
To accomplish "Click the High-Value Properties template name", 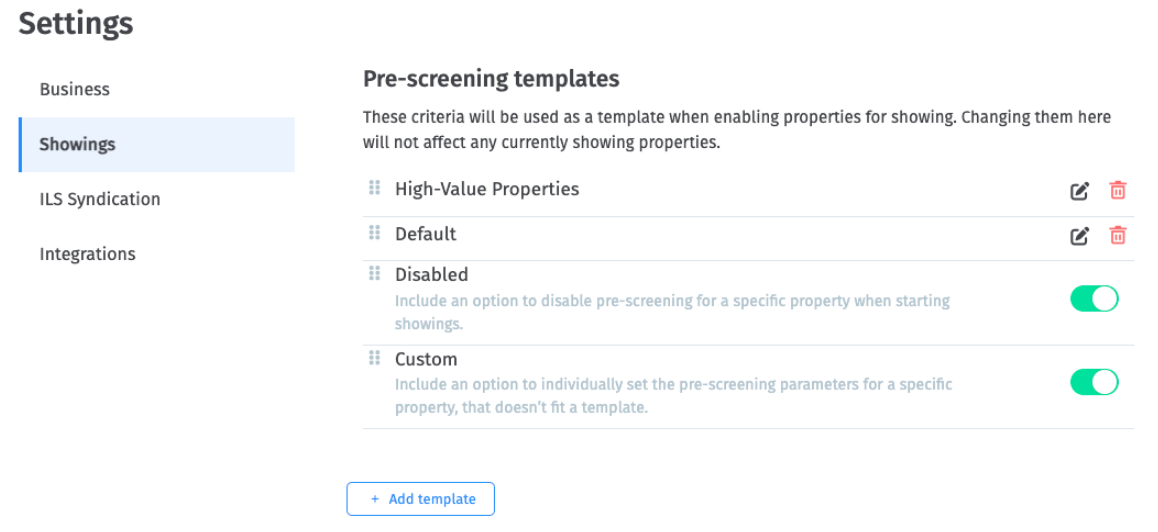I will tap(487, 189).
